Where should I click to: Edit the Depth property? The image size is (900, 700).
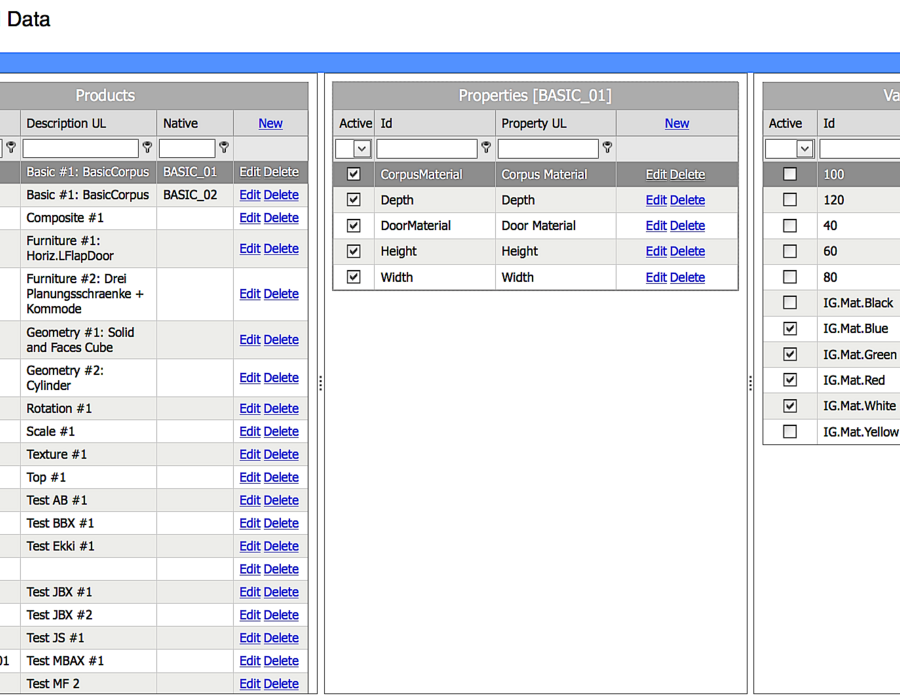coord(656,200)
